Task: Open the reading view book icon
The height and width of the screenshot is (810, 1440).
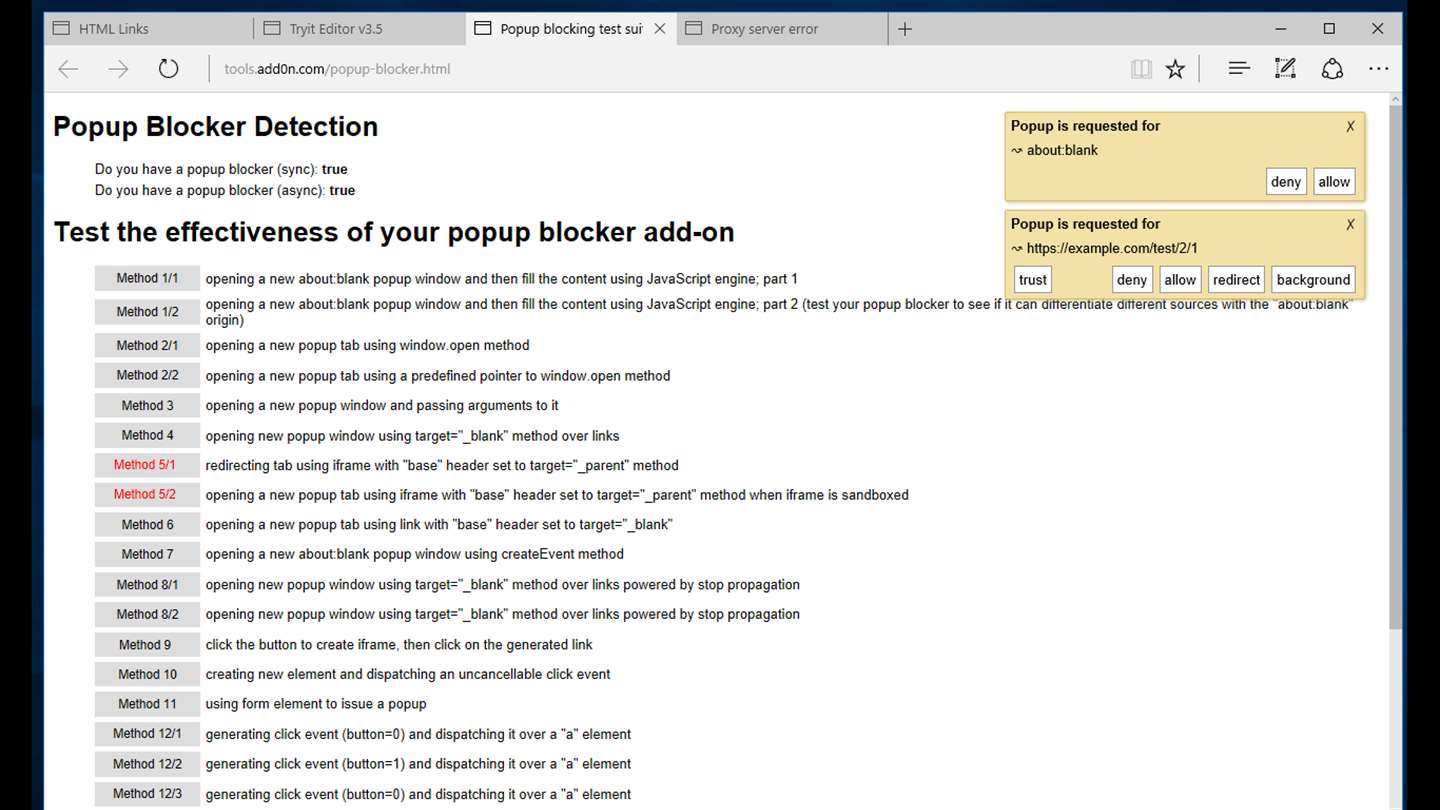Action: (x=1141, y=69)
